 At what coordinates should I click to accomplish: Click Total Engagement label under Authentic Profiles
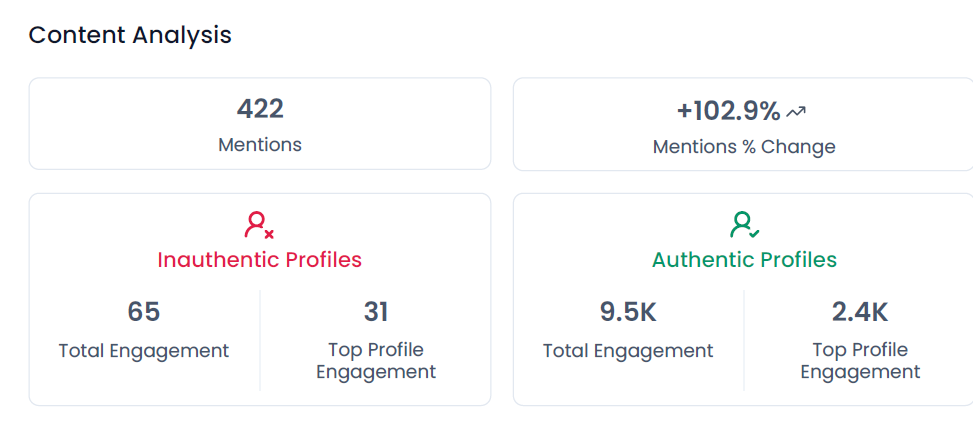[x=628, y=351]
